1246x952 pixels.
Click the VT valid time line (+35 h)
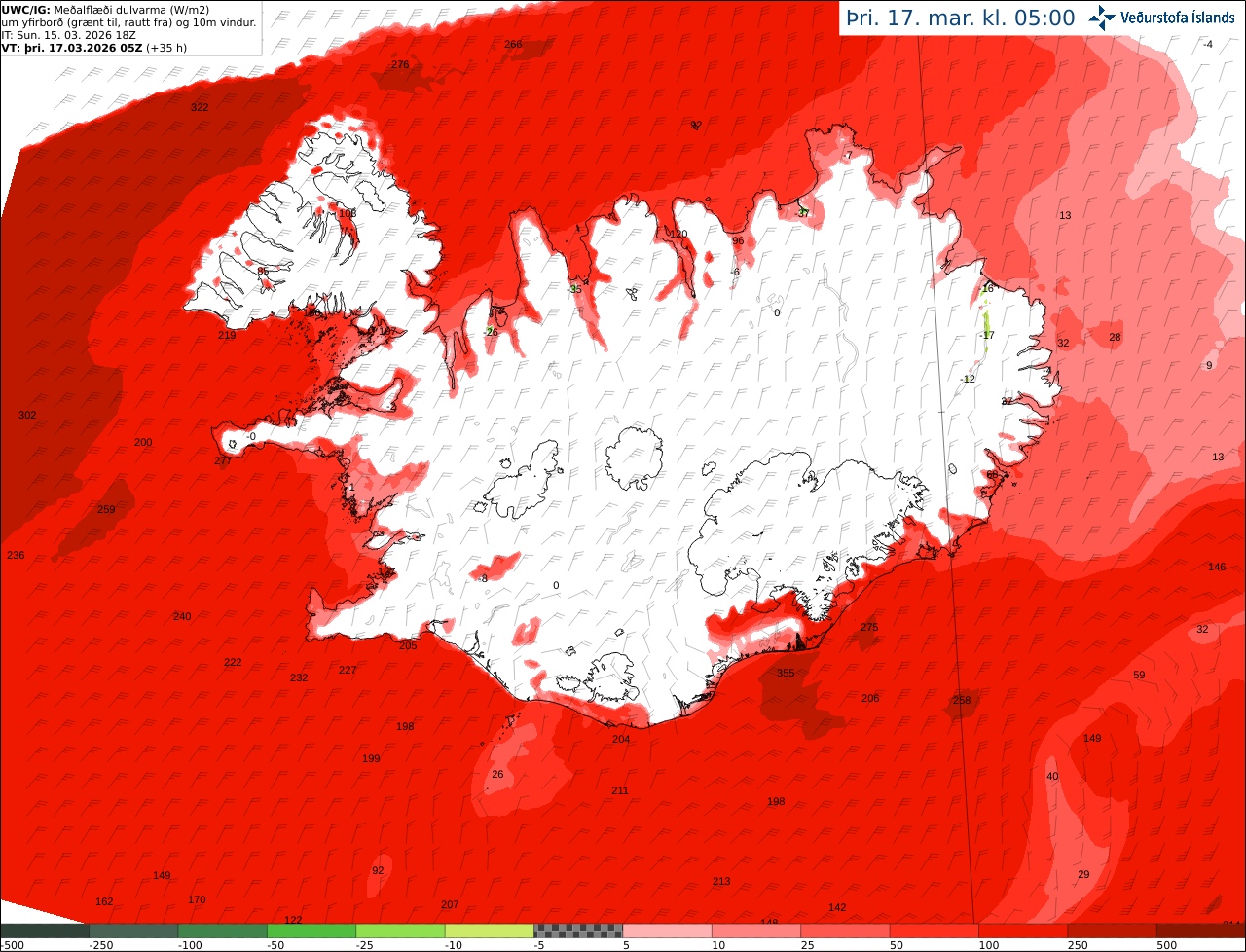coord(94,47)
